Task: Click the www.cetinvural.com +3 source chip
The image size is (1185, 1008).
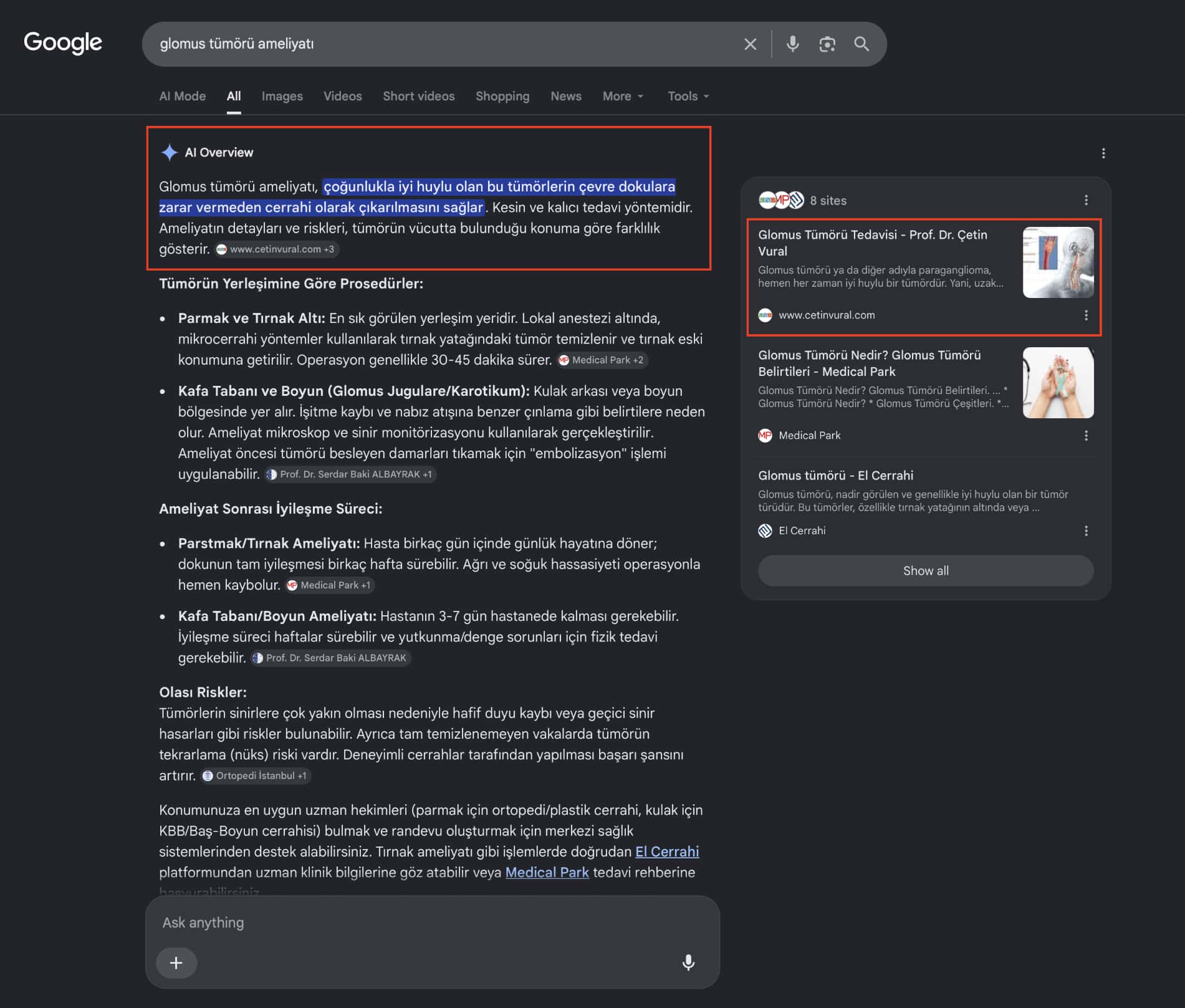Action: click(x=276, y=249)
